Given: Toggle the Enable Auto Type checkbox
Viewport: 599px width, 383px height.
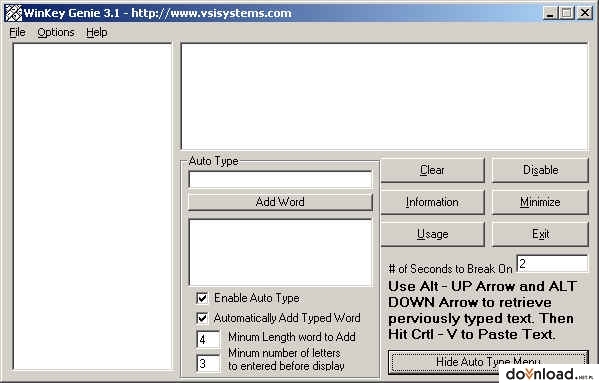Looking at the screenshot, I should (202, 298).
